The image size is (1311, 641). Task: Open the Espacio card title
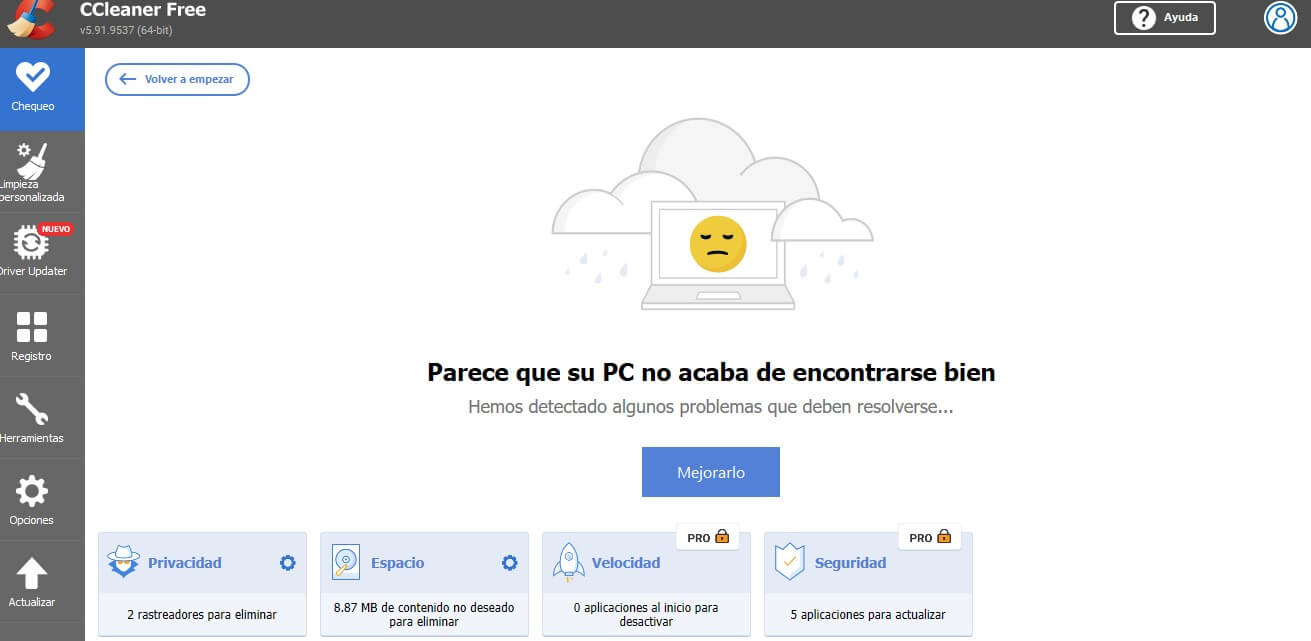pos(397,563)
